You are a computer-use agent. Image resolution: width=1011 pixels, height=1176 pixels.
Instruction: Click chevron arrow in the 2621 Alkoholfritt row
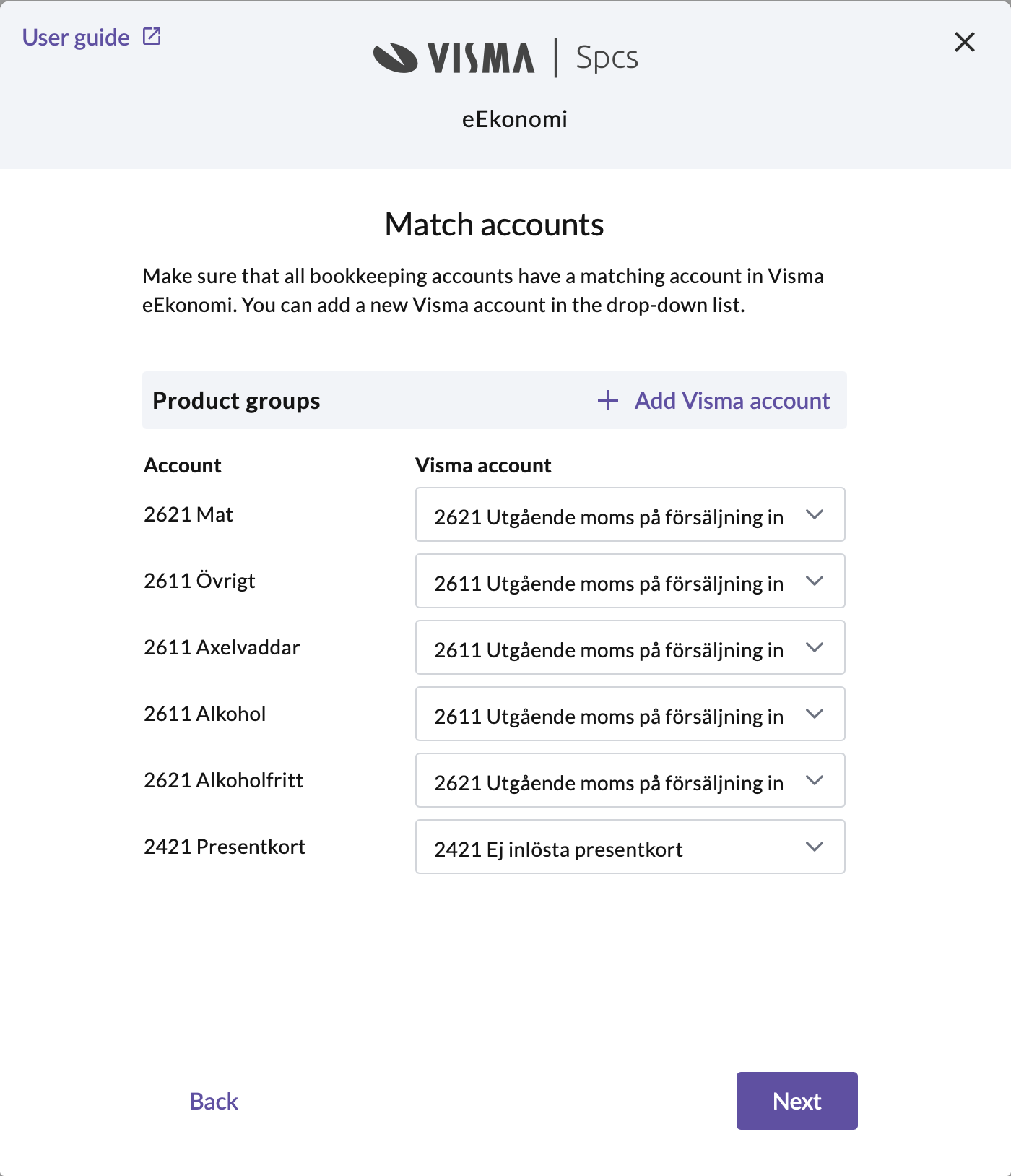815,781
